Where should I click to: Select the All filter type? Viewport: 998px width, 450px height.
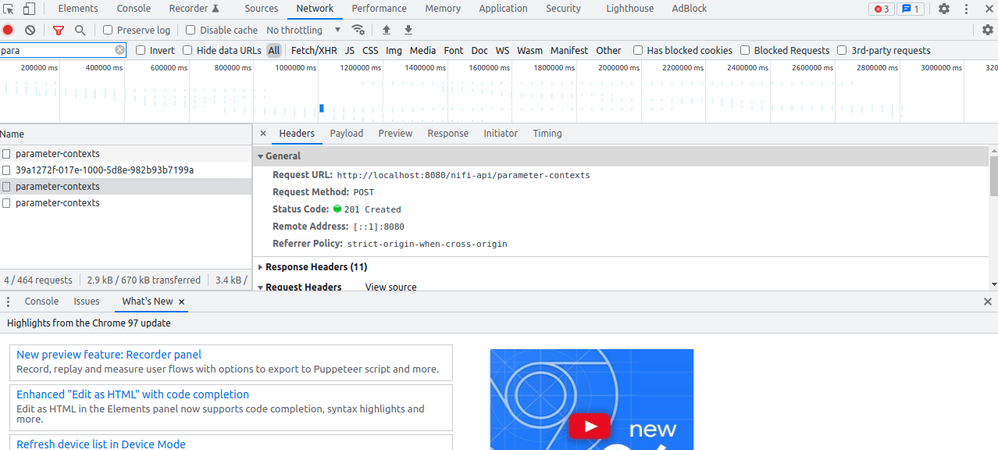click(274, 50)
